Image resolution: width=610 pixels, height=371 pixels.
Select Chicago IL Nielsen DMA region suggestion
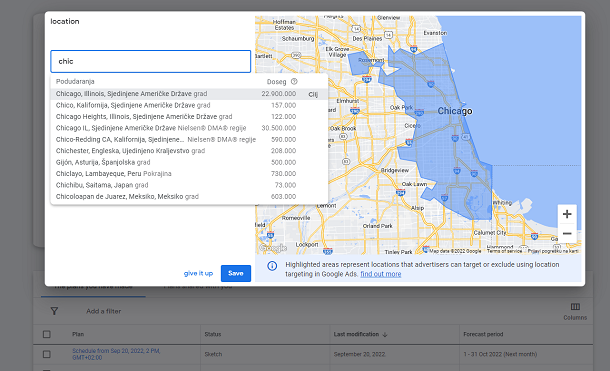pyautogui.click(x=189, y=128)
